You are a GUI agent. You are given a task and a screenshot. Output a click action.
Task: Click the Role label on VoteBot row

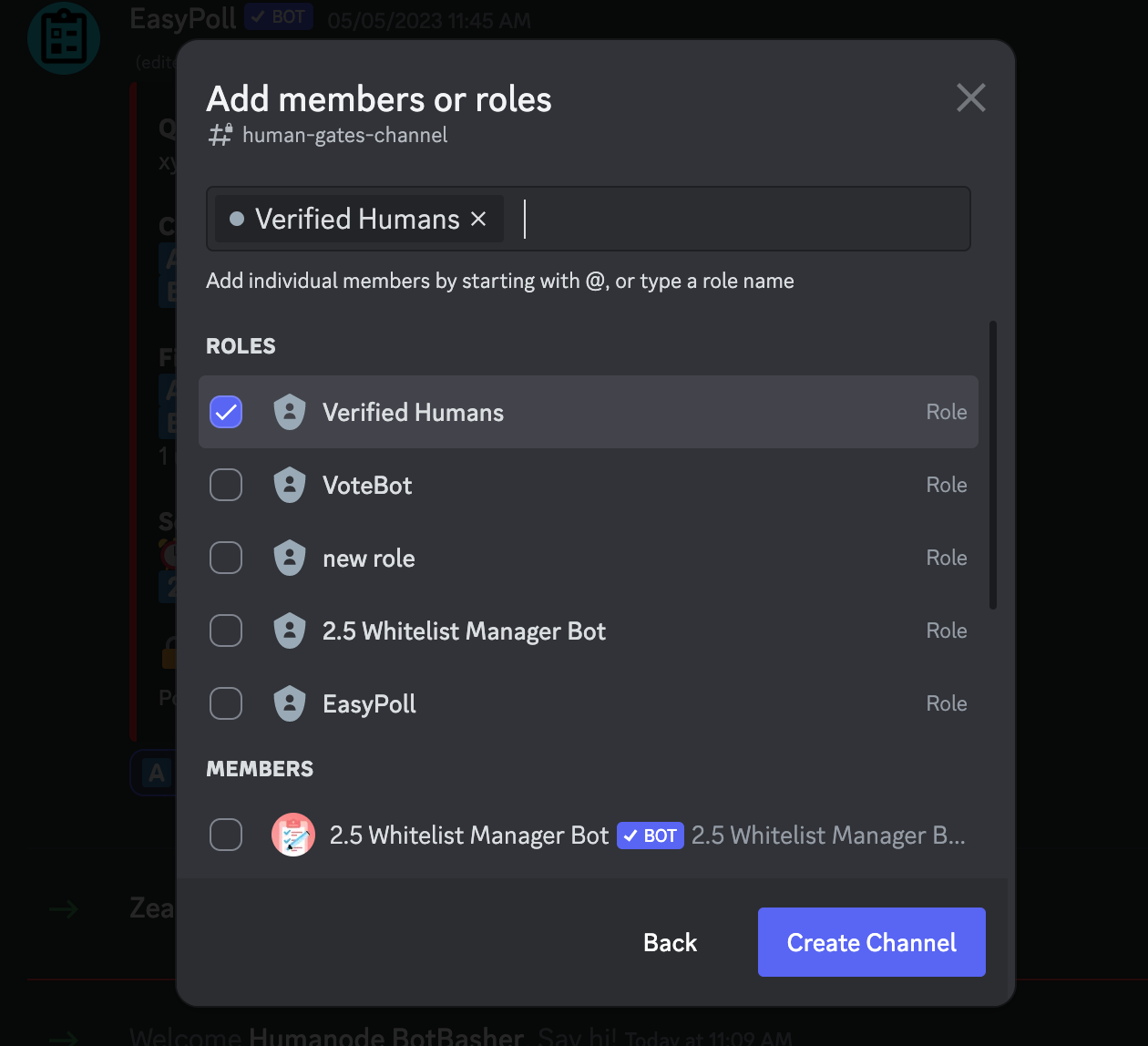[947, 485]
